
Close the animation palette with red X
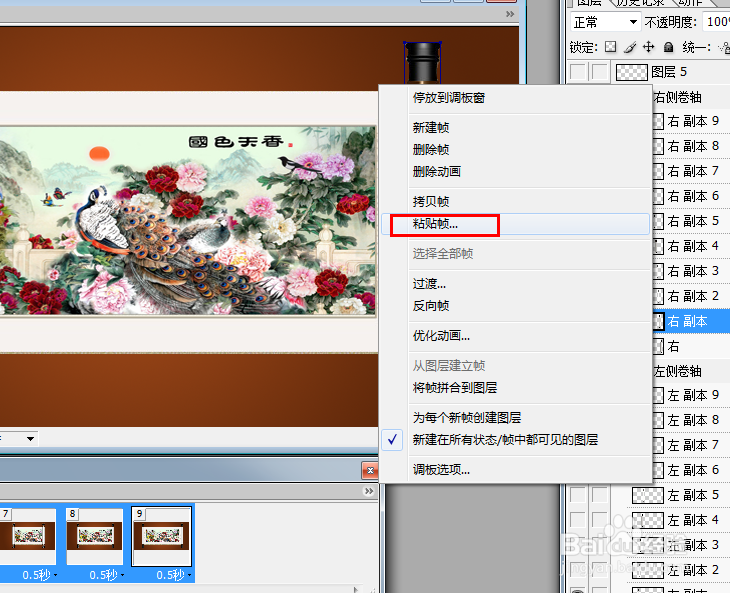(370, 471)
